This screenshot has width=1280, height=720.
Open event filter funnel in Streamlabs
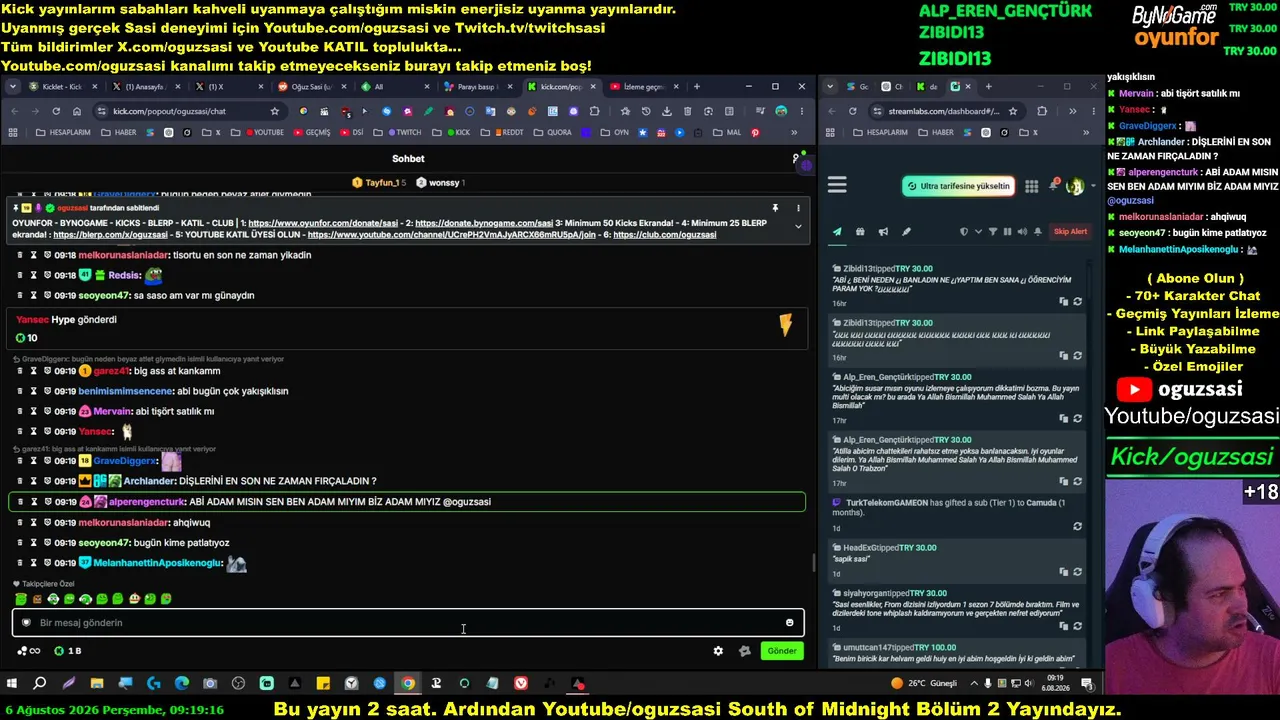pos(993,232)
